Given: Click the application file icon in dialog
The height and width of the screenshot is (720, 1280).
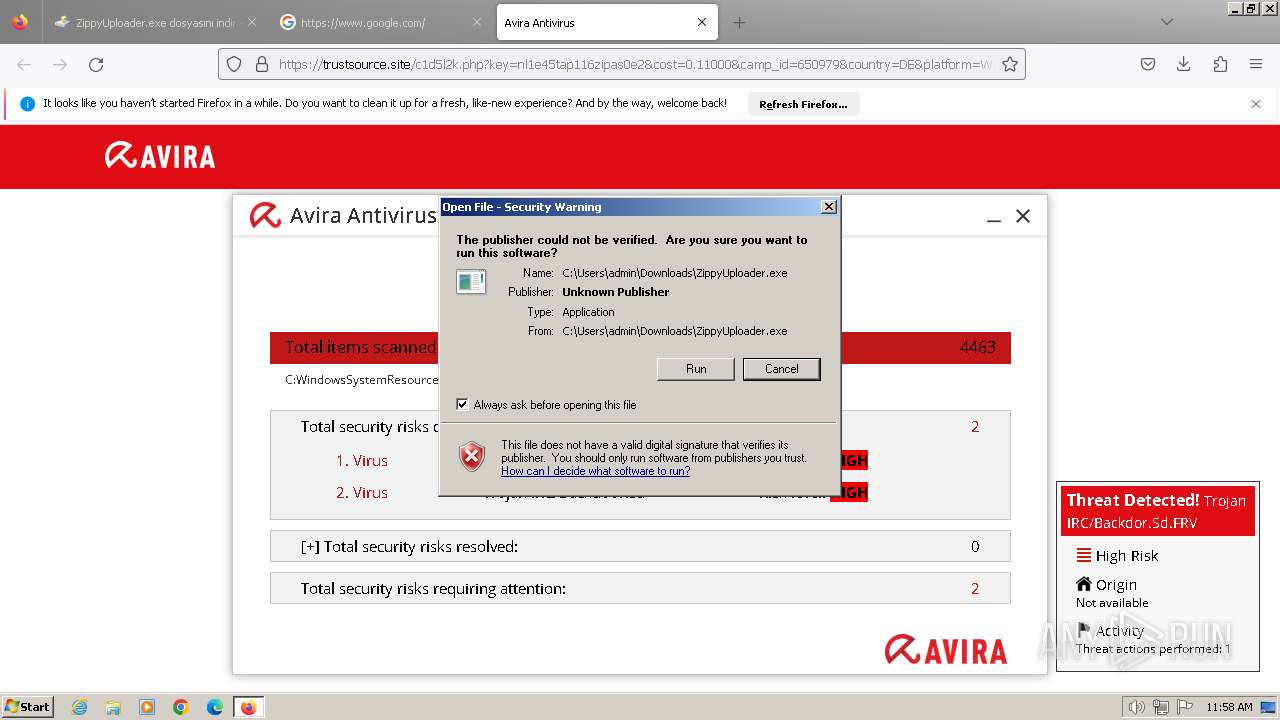Looking at the screenshot, I should click(471, 282).
